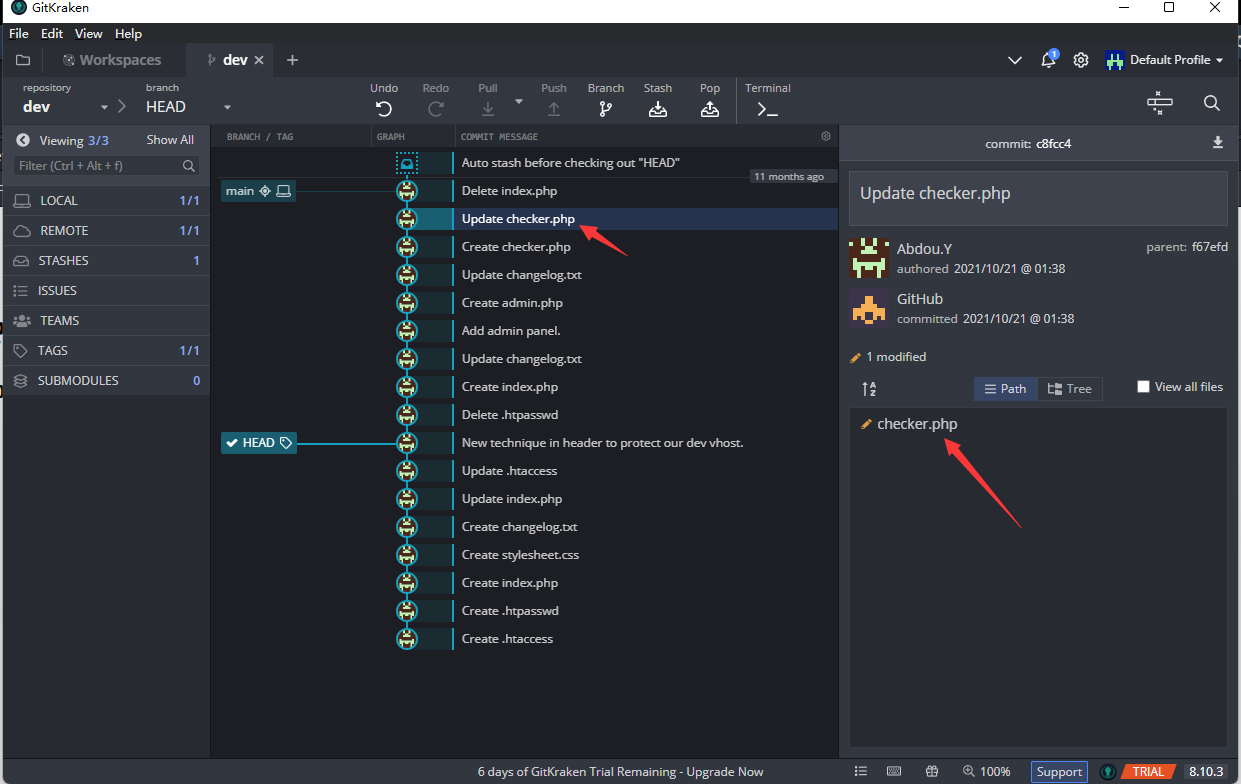Screen dimensions: 1241x784
Task: Select the HEAD tag label
Action: pos(259,443)
